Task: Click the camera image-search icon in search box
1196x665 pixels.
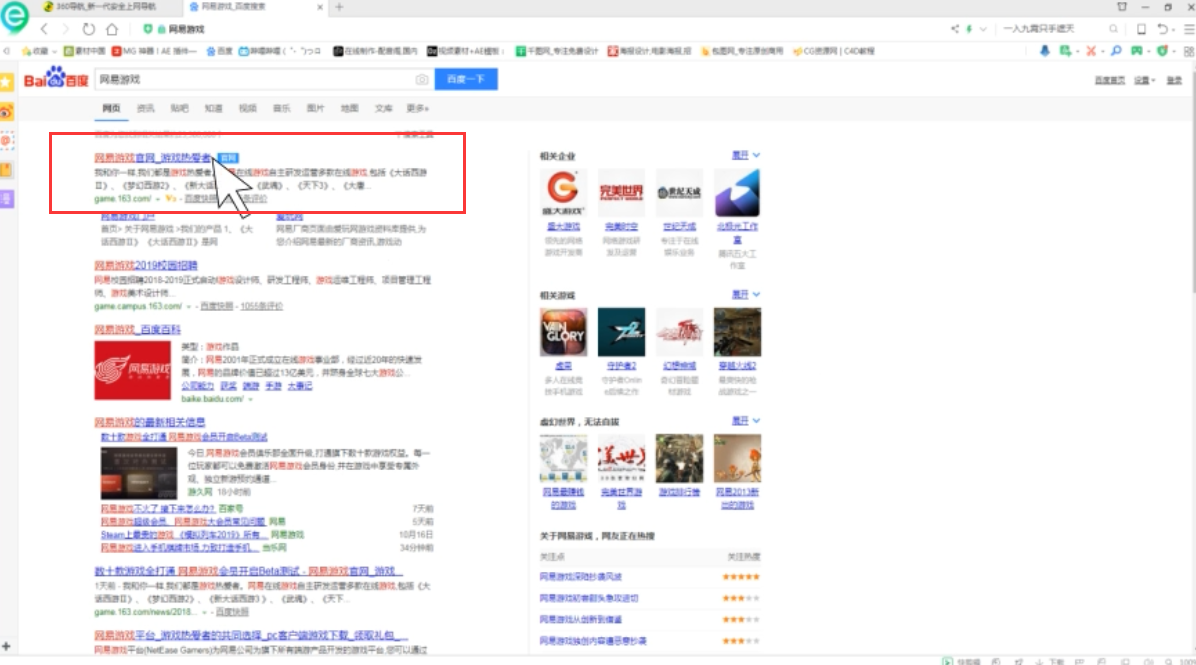Action: 422,79
